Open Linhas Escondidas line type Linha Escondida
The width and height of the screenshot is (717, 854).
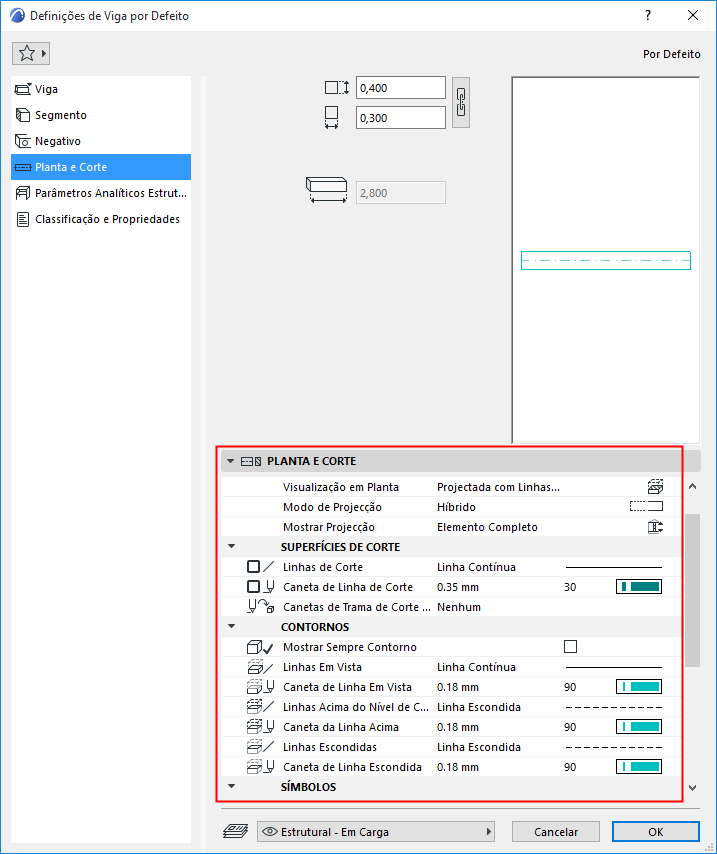coord(478,747)
